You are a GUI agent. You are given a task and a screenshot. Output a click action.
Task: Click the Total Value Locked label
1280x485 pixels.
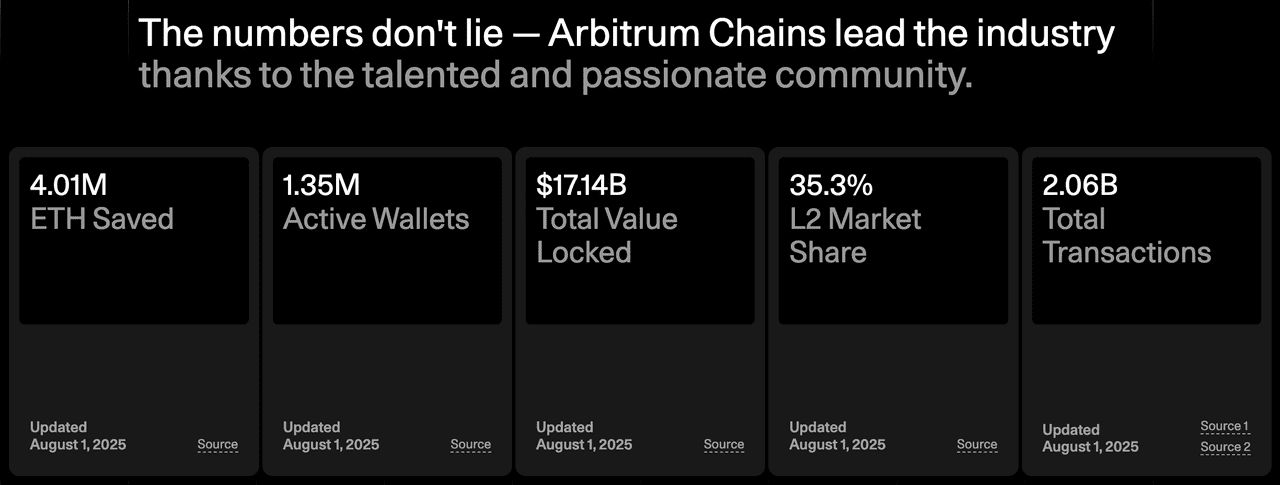coord(606,236)
